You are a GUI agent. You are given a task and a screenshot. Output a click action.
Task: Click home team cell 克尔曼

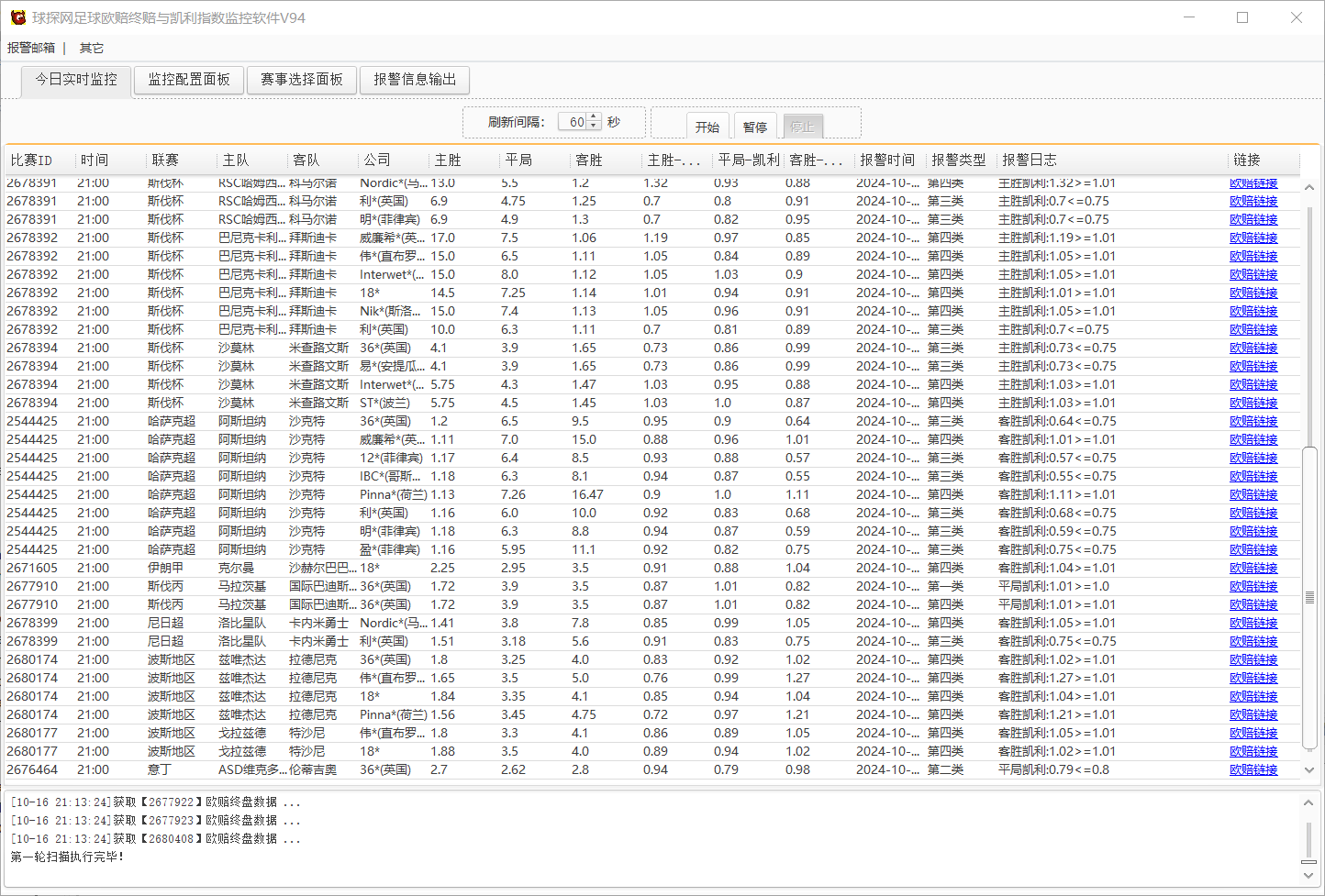coord(236,569)
